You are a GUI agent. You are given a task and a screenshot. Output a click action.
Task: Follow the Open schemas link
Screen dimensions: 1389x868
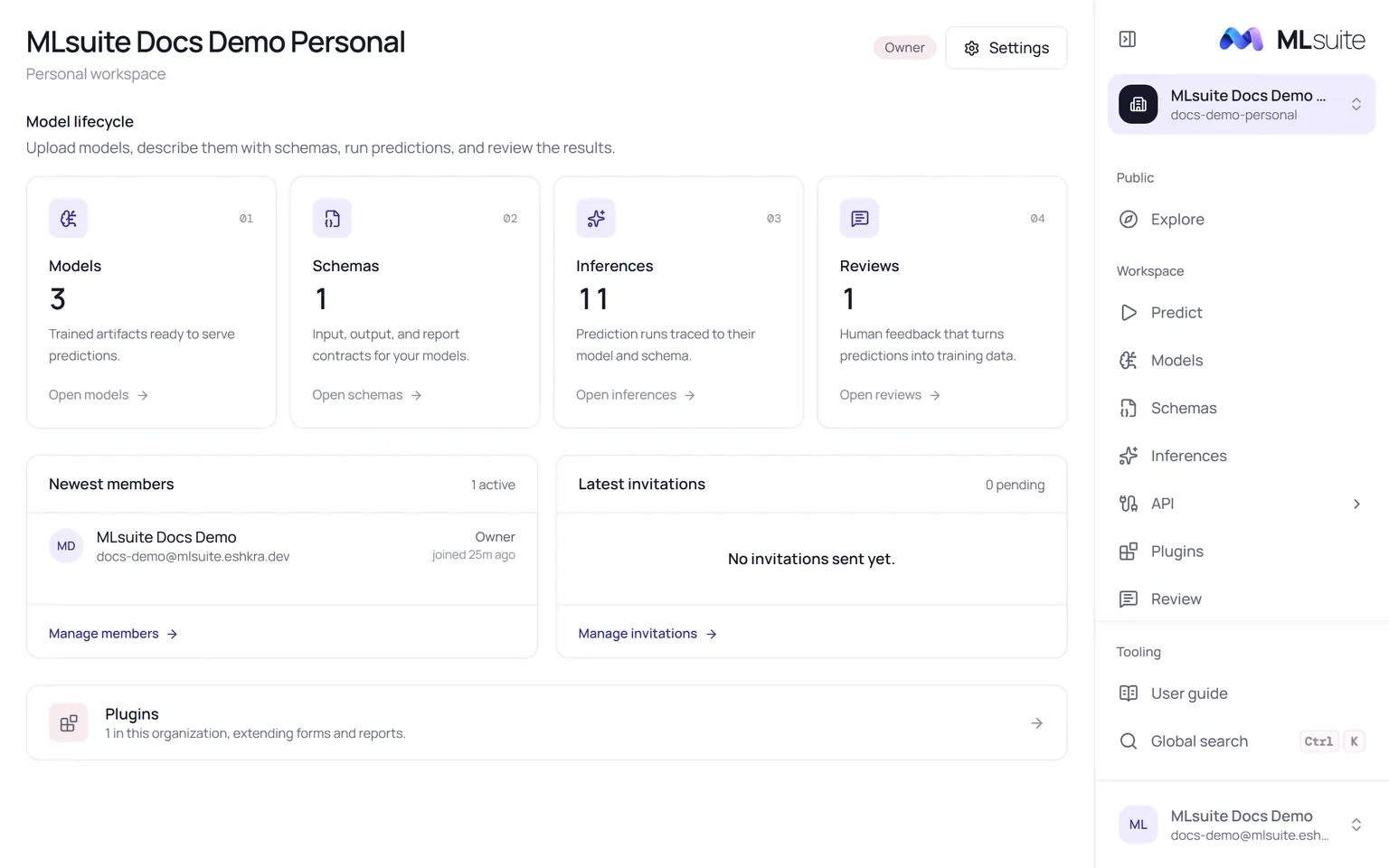click(x=367, y=395)
